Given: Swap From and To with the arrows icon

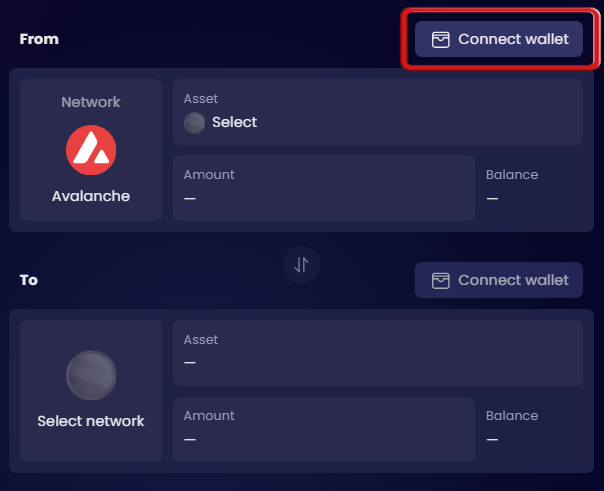Looking at the screenshot, I should (301, 265).
